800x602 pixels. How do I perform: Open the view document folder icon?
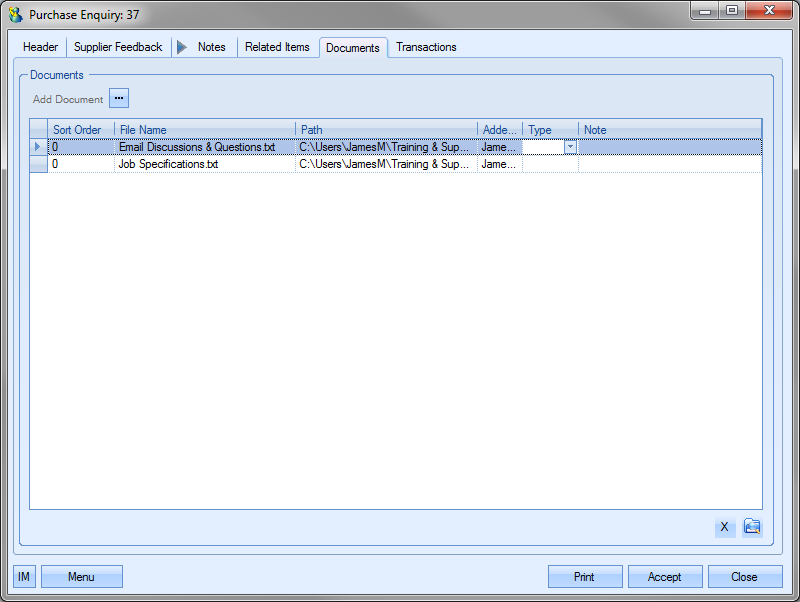[x=752, y=526]
